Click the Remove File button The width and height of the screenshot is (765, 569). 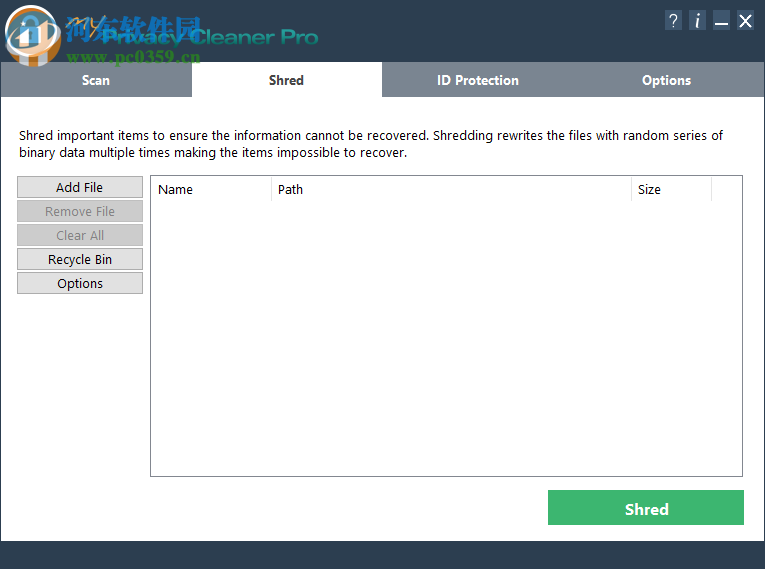coord(80,211)
